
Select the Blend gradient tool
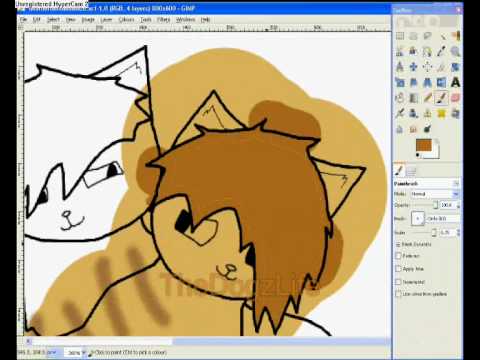413,98
